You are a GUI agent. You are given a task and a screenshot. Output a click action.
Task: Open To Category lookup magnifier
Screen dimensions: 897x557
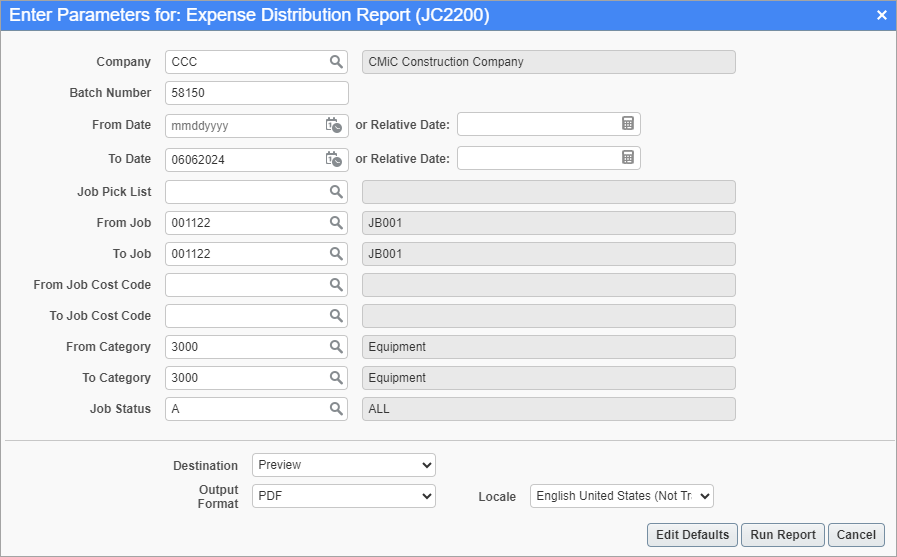click(336, 377)
